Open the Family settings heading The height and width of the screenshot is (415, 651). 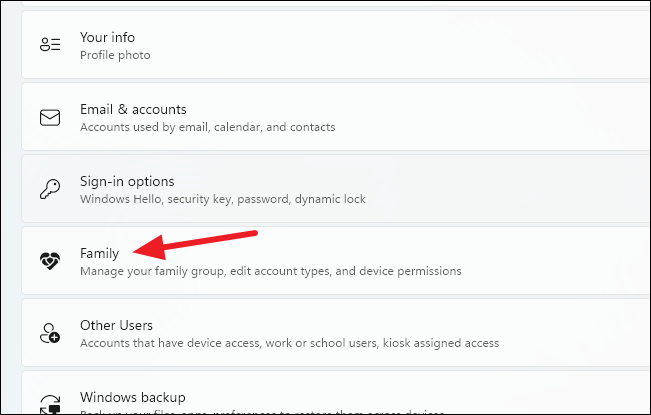(x=100, y=253)
